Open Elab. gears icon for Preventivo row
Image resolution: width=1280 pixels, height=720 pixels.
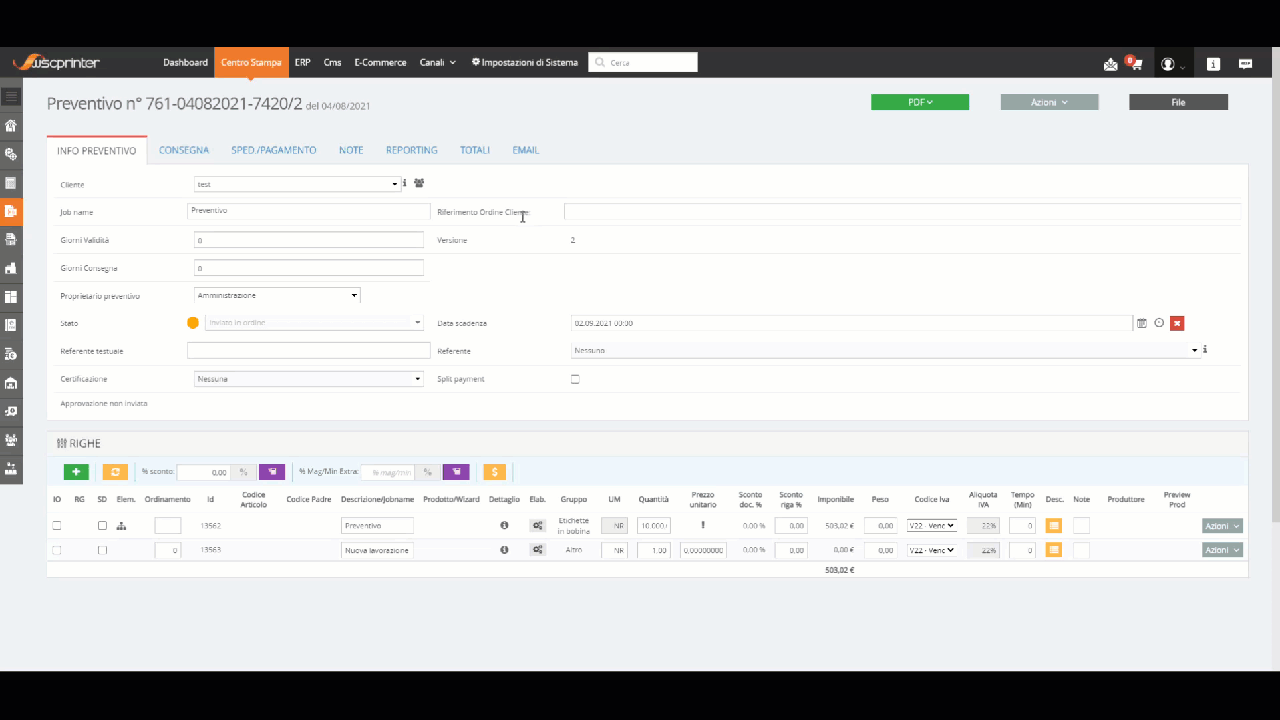click(x=538, y=525)
